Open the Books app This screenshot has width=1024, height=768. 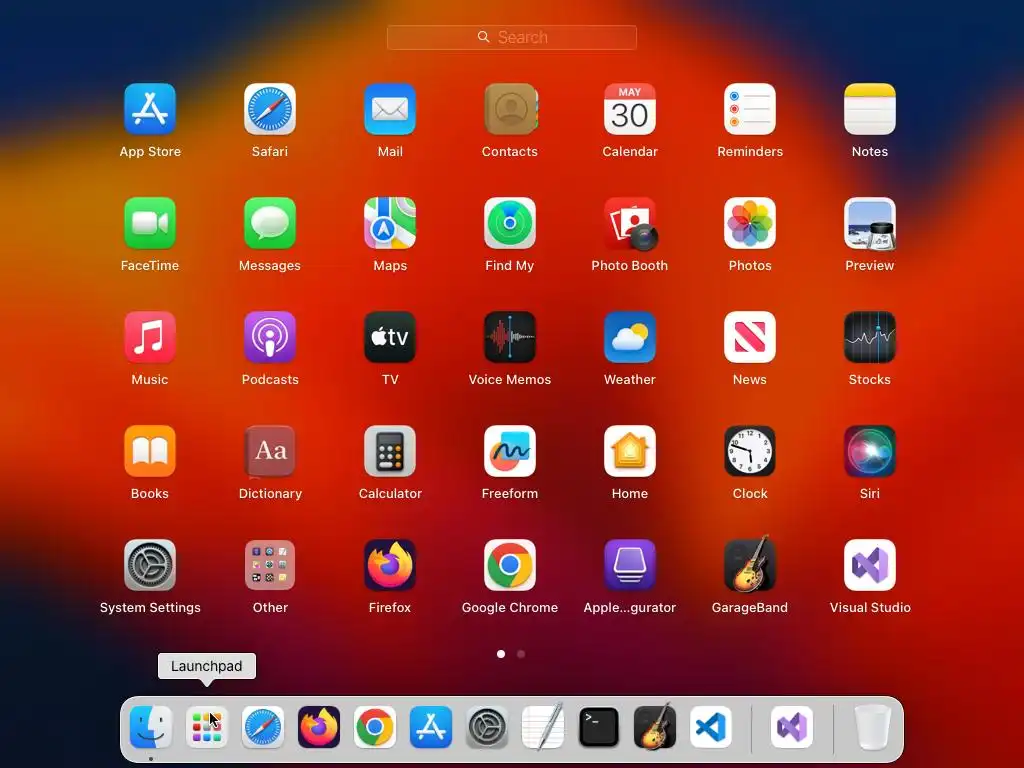(x=150, y=451)
